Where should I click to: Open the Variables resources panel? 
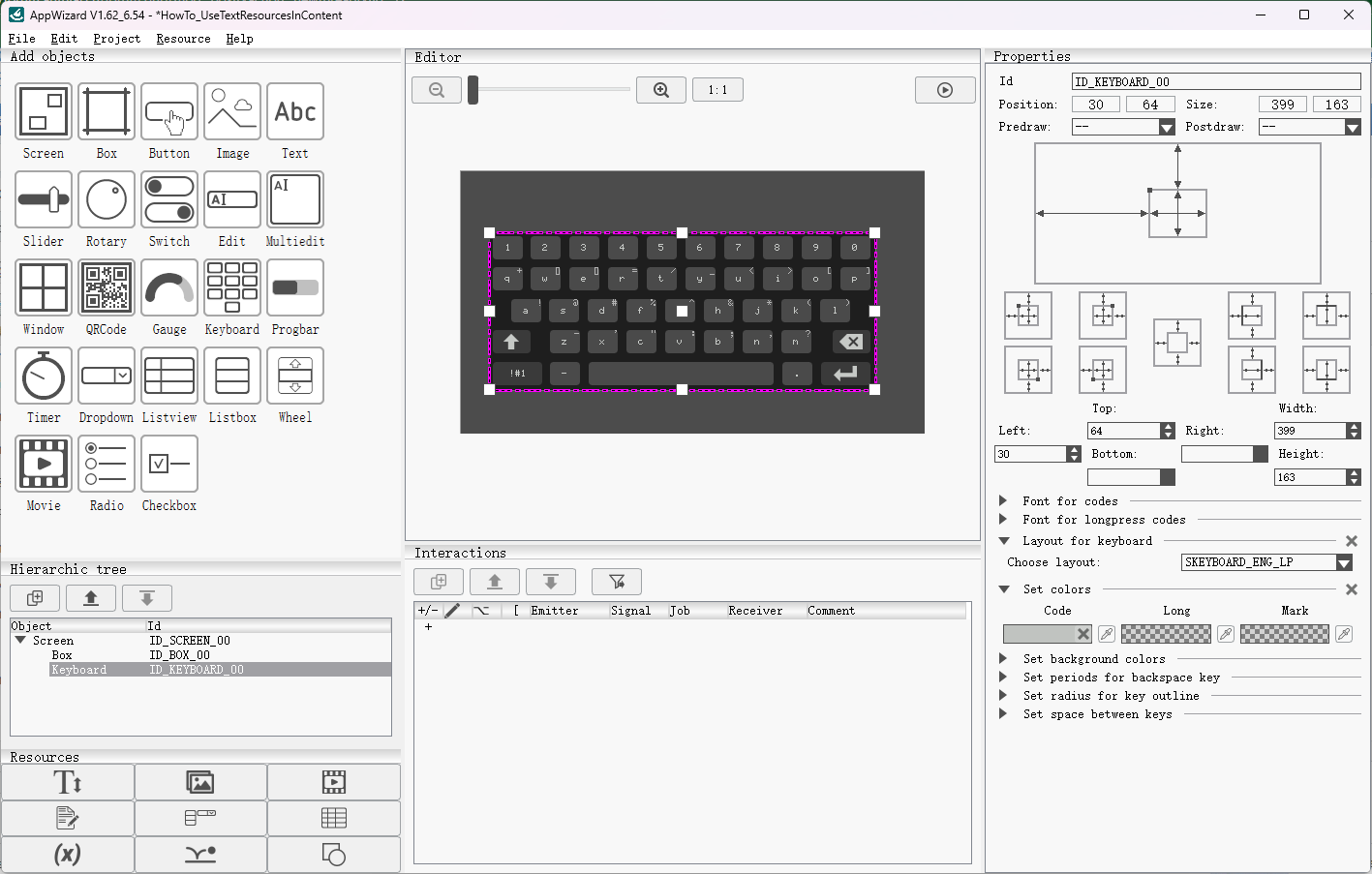[67, 855]
